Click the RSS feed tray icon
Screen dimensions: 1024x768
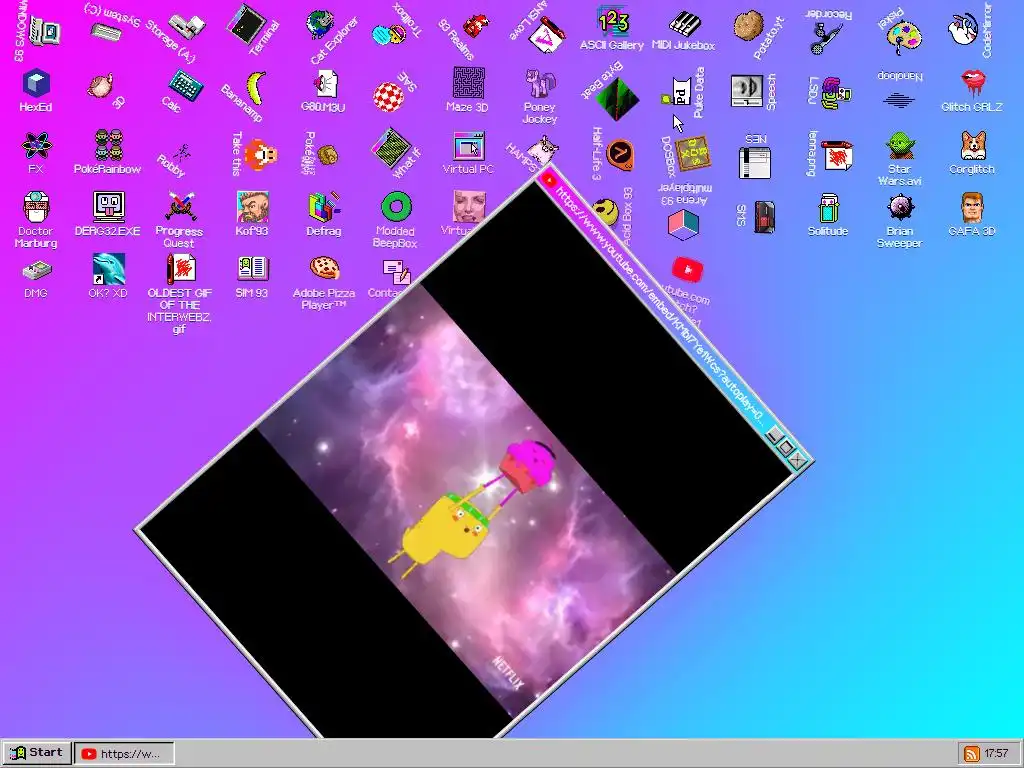pyautogui.click(x=972, y=754)
